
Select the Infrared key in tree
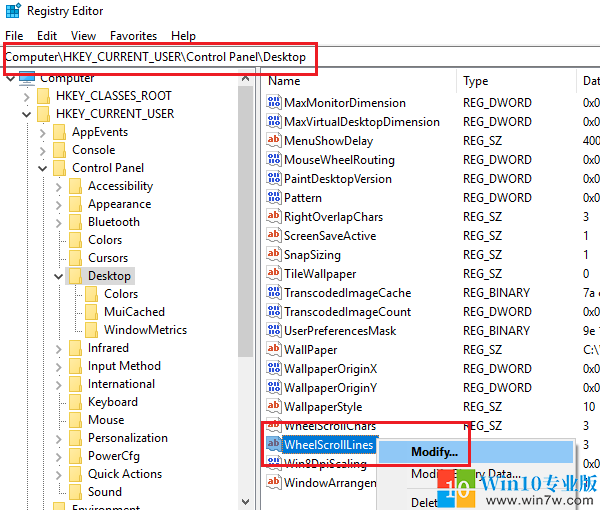click(x=108, y=348)
